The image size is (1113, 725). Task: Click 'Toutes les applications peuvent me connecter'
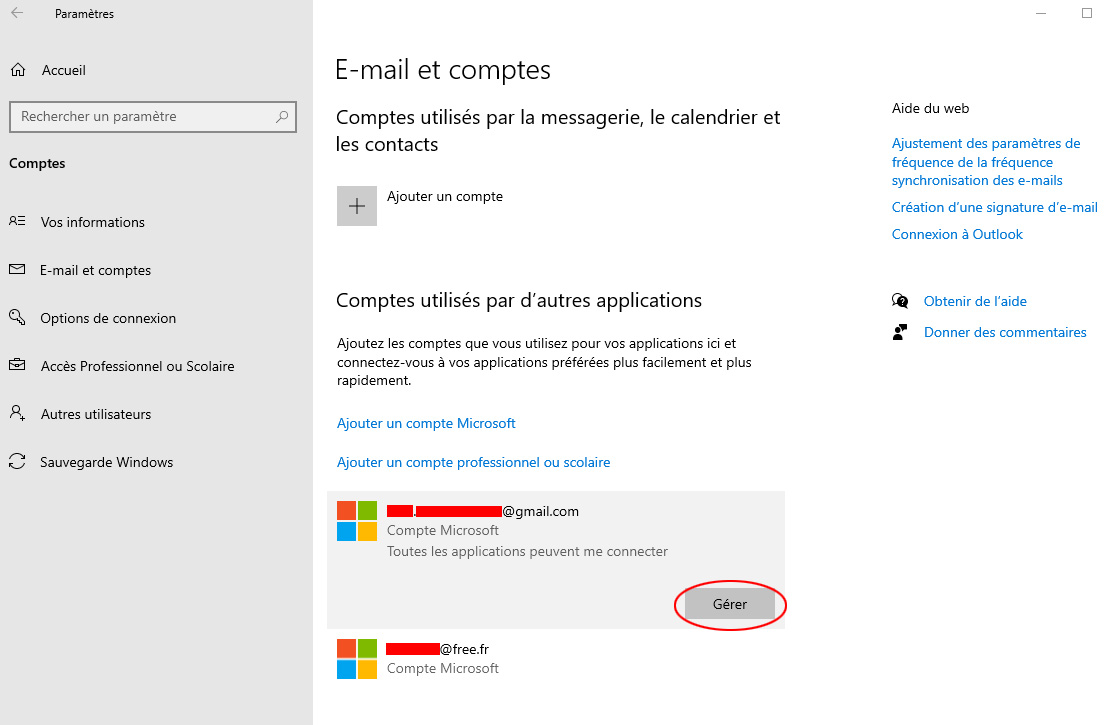pos(527,552)
